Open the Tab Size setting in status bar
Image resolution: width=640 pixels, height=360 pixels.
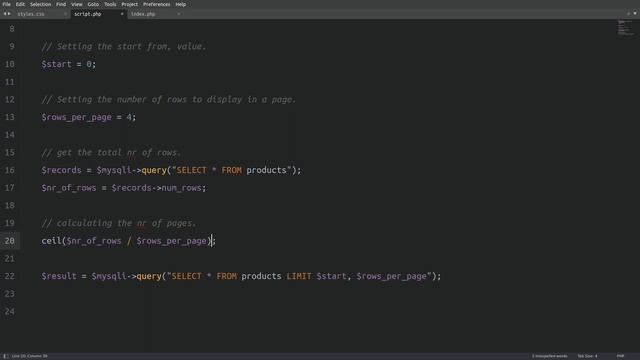[x=587, y=356]
